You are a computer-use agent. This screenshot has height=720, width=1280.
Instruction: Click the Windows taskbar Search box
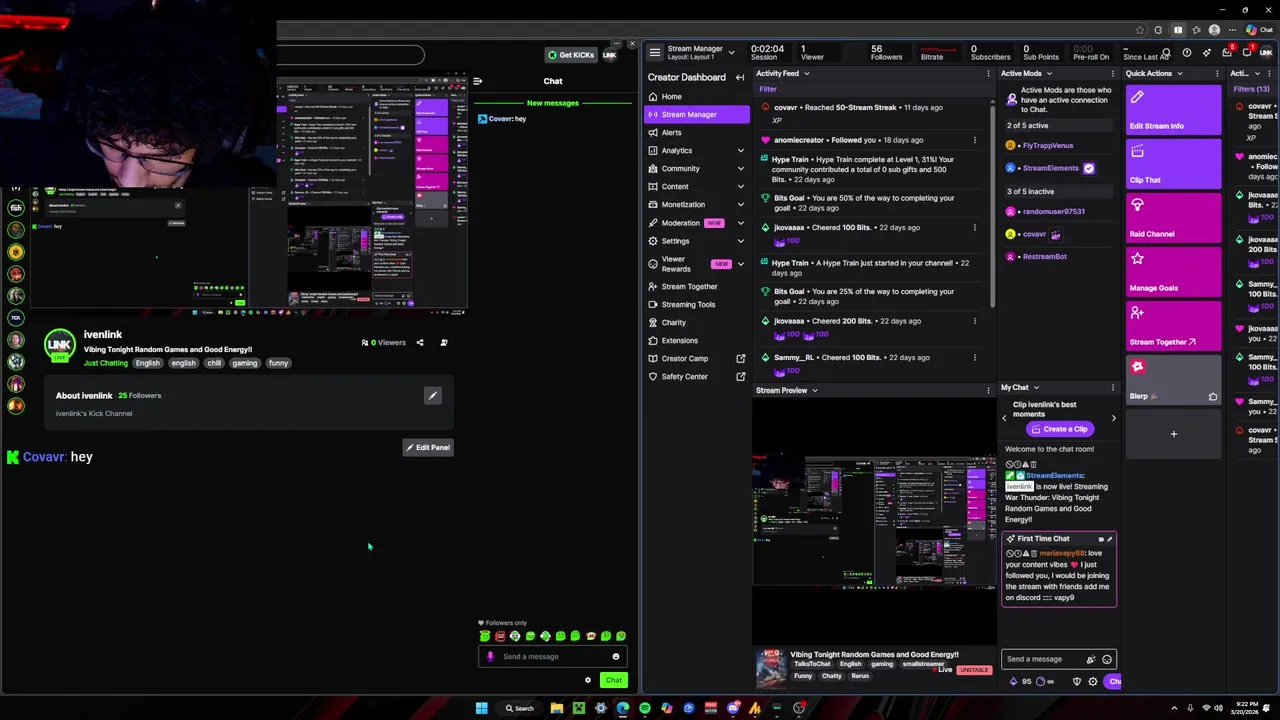pyautogui.click(x=519, y=708)
